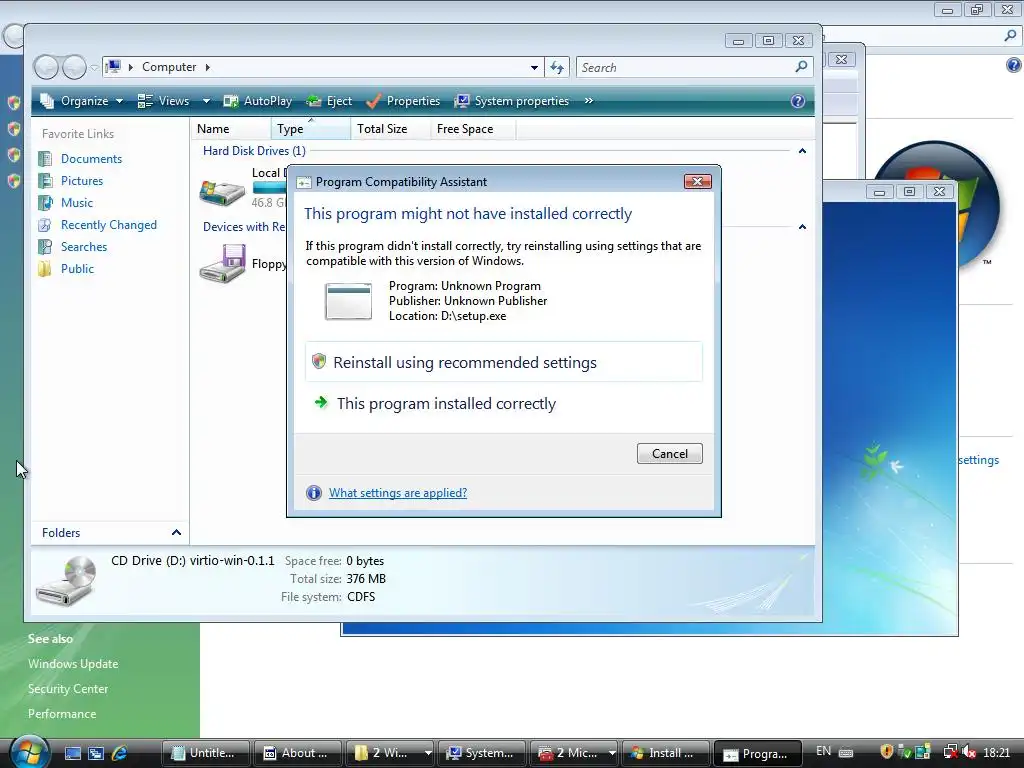The width and height of the screenshot is (1024, 768).
Task: Select the Local Disk drive icon
Action: (x=222, y=191)
